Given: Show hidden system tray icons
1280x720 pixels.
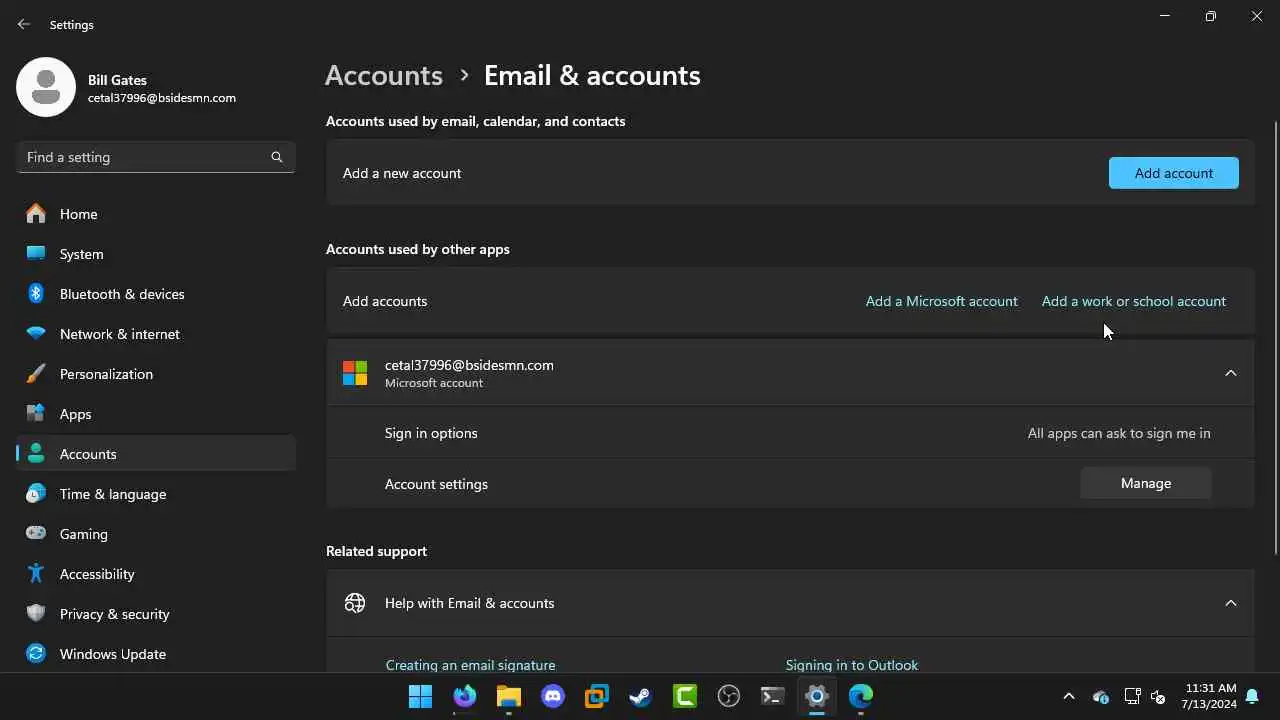Looking at the screenshot, I should pyautogui.click(x=1069, y=696).
